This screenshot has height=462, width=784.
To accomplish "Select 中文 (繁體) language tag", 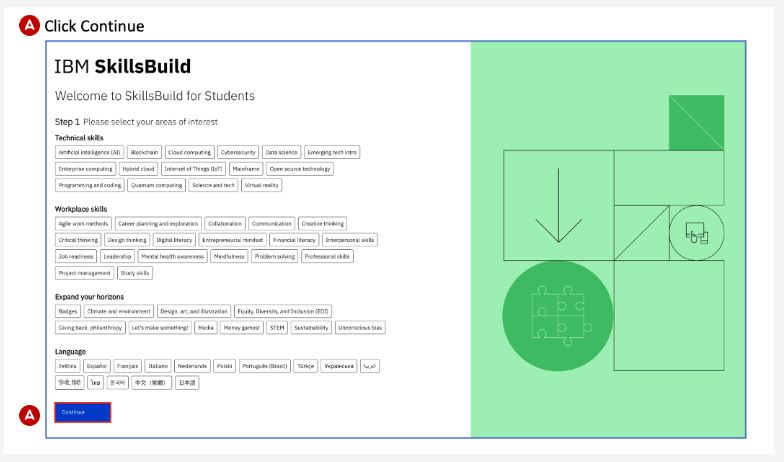I will click(152, 382).
